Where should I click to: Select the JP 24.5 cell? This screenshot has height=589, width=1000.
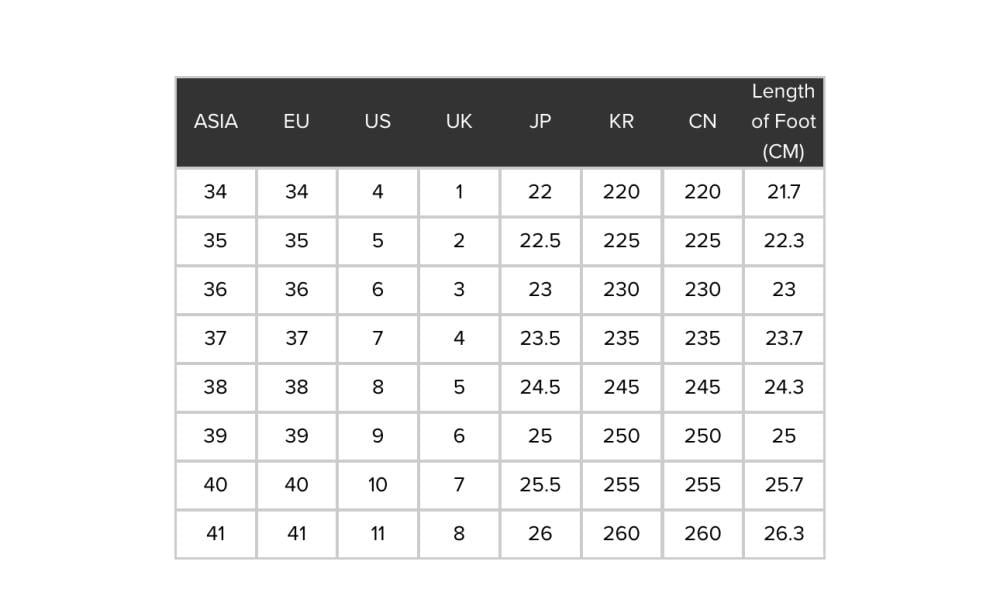pyautogui.click(x=540, y=388)
